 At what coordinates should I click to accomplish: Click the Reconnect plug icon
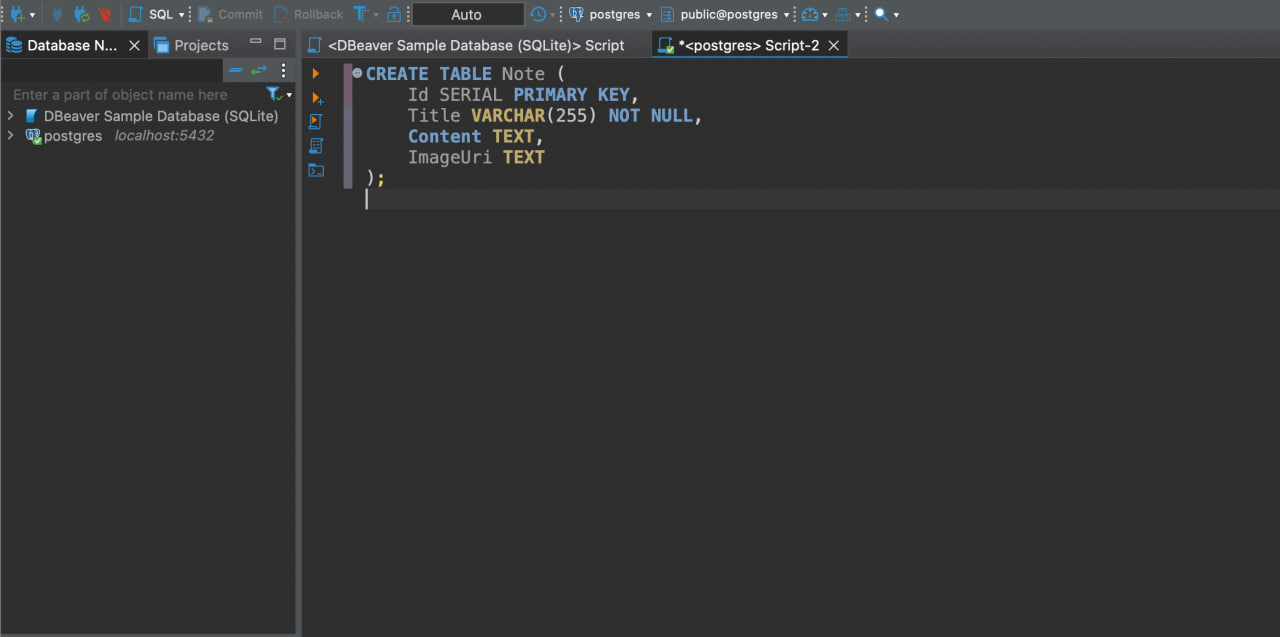pos(82,15)
